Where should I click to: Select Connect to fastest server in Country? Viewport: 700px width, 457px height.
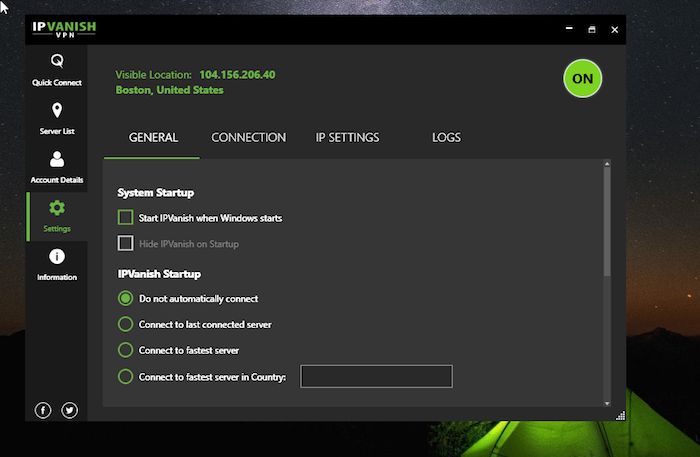[125, 377]
